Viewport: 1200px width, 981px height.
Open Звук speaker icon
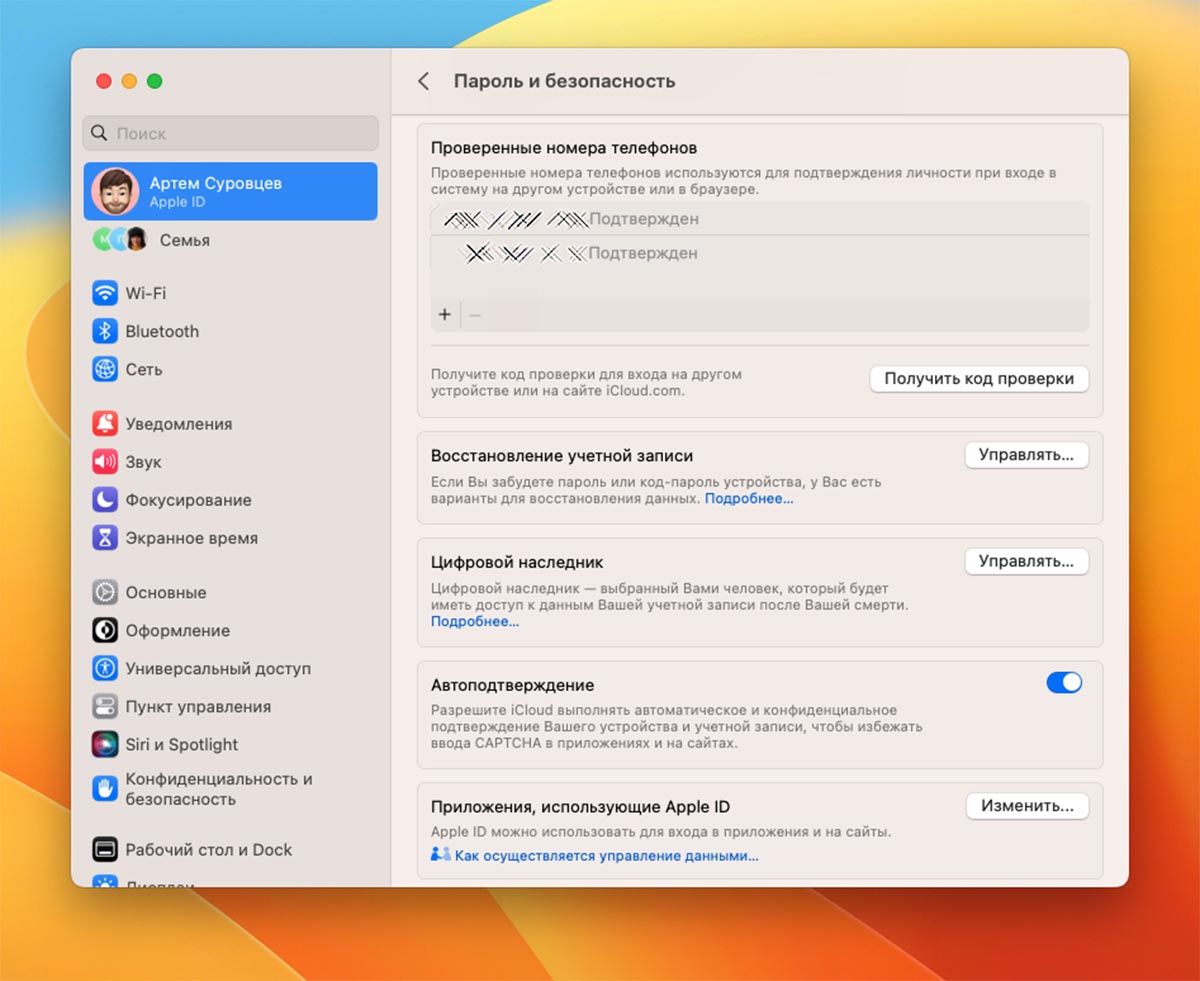click(x=105, y=462)
